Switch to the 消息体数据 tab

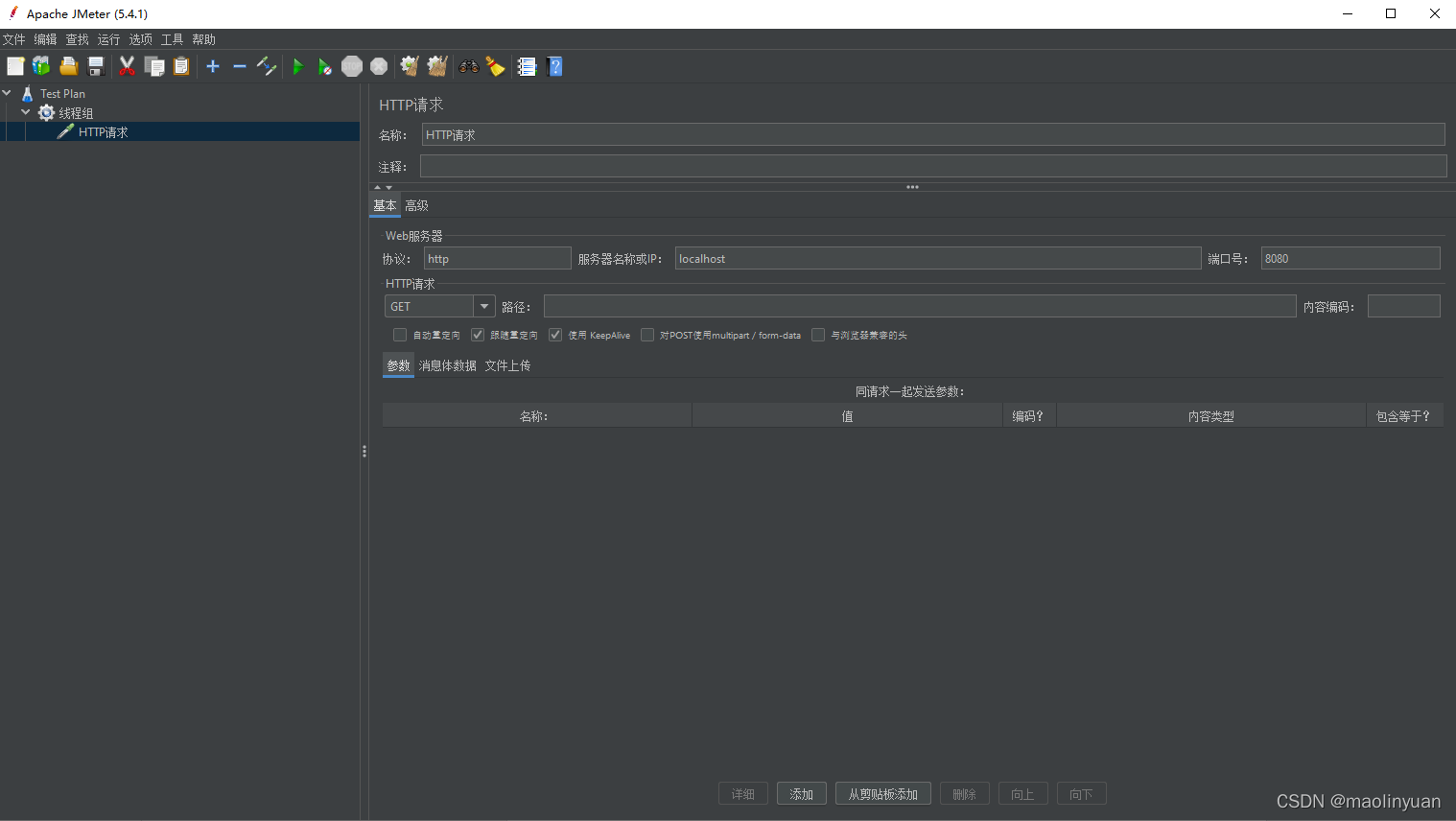[x=447, y=365]
